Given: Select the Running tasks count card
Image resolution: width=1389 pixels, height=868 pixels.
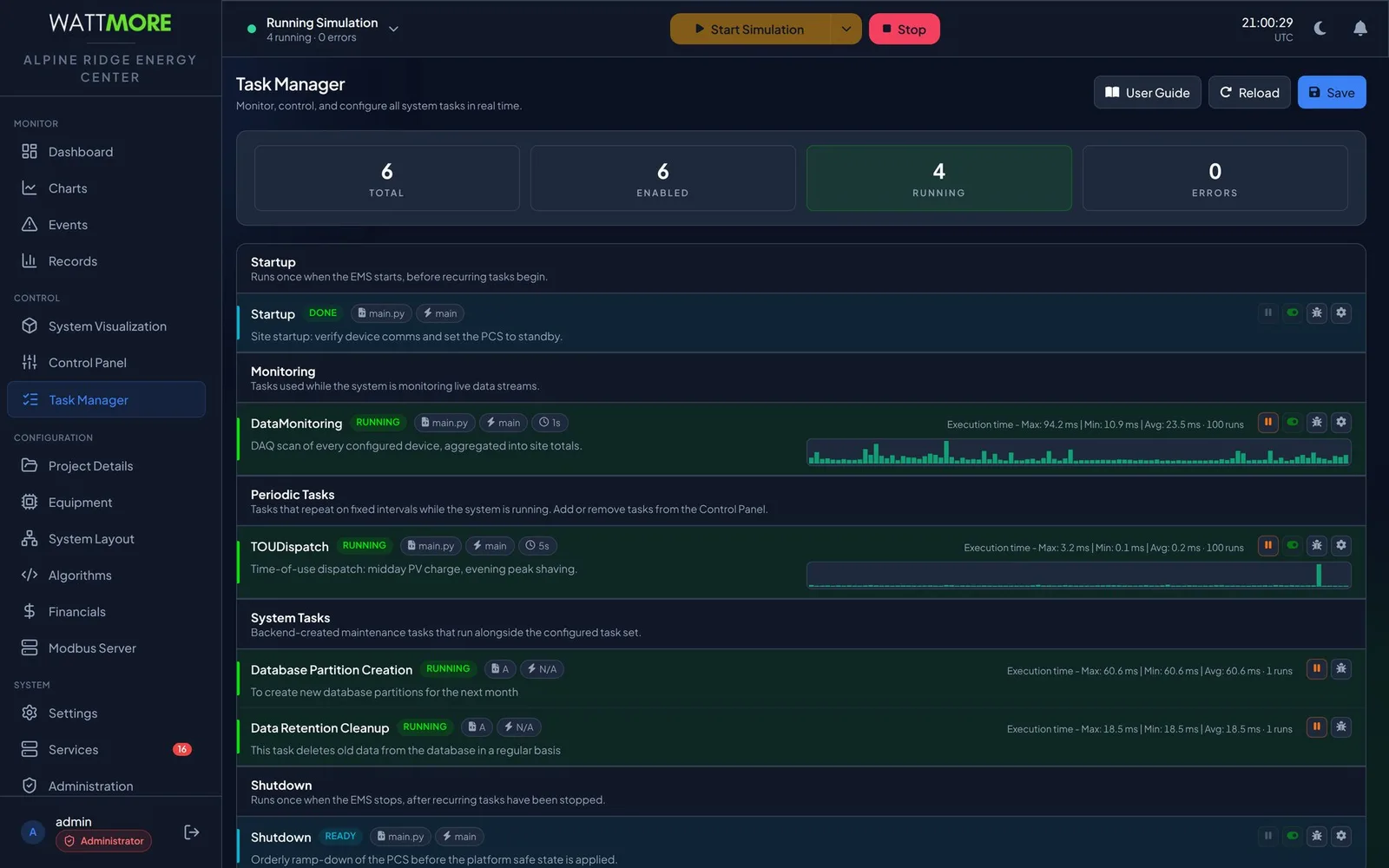Looking at the screenshot, I should click(x=938, y=178).
